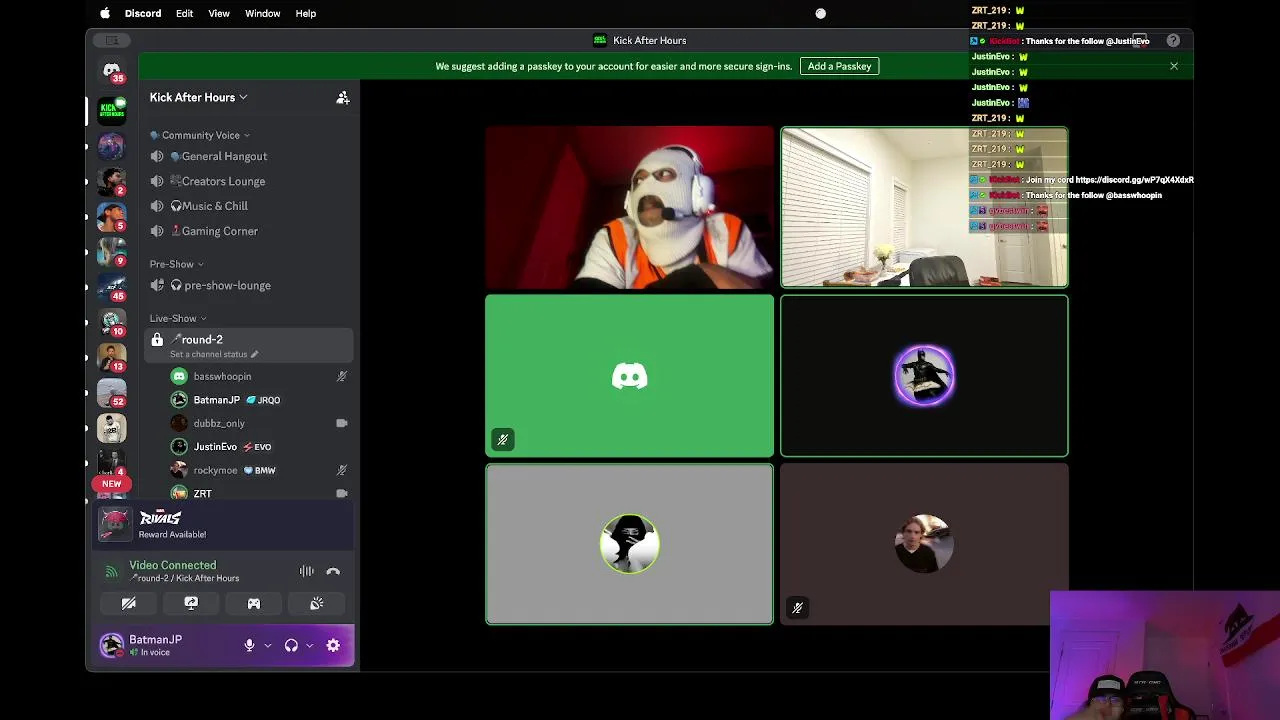
Task: Click the General Hangout speaker icon
Action: pos(157,156)
